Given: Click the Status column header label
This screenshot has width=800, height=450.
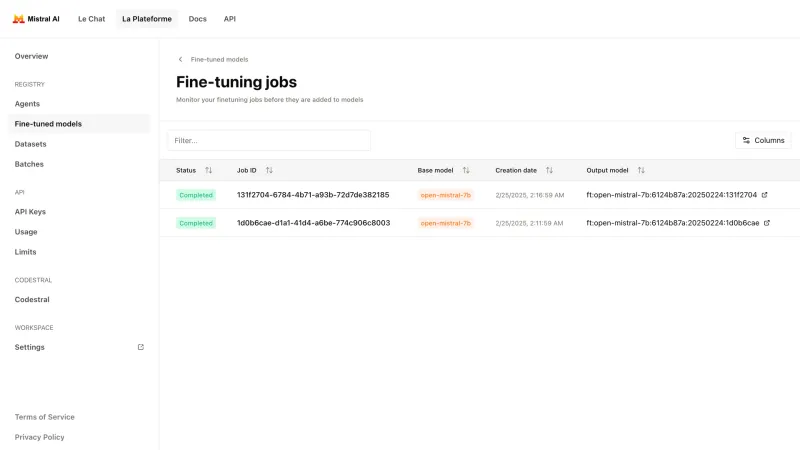Looking at the screenshot, I should [x=186, y=170].
